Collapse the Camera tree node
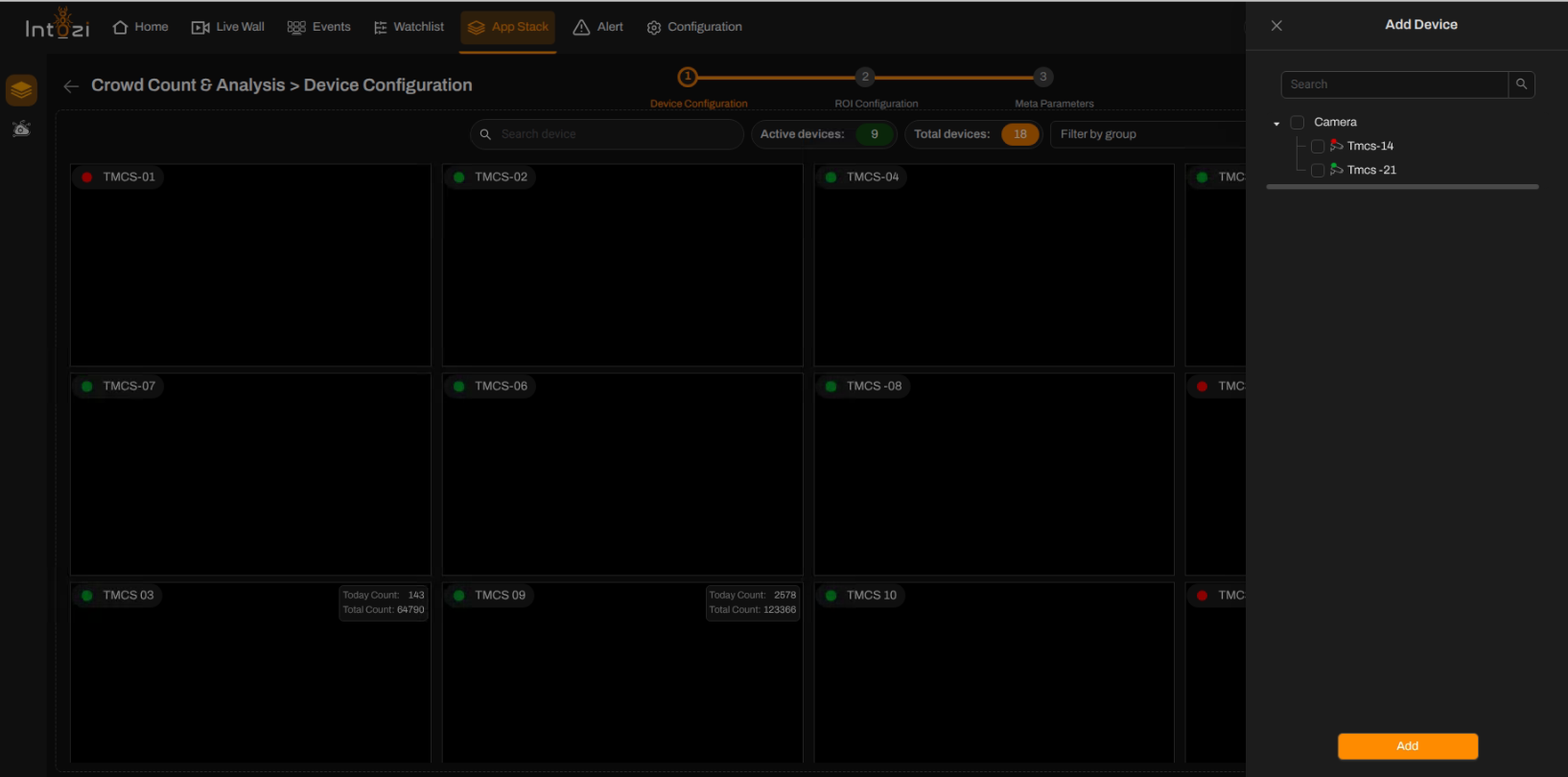 point(1276,124)
